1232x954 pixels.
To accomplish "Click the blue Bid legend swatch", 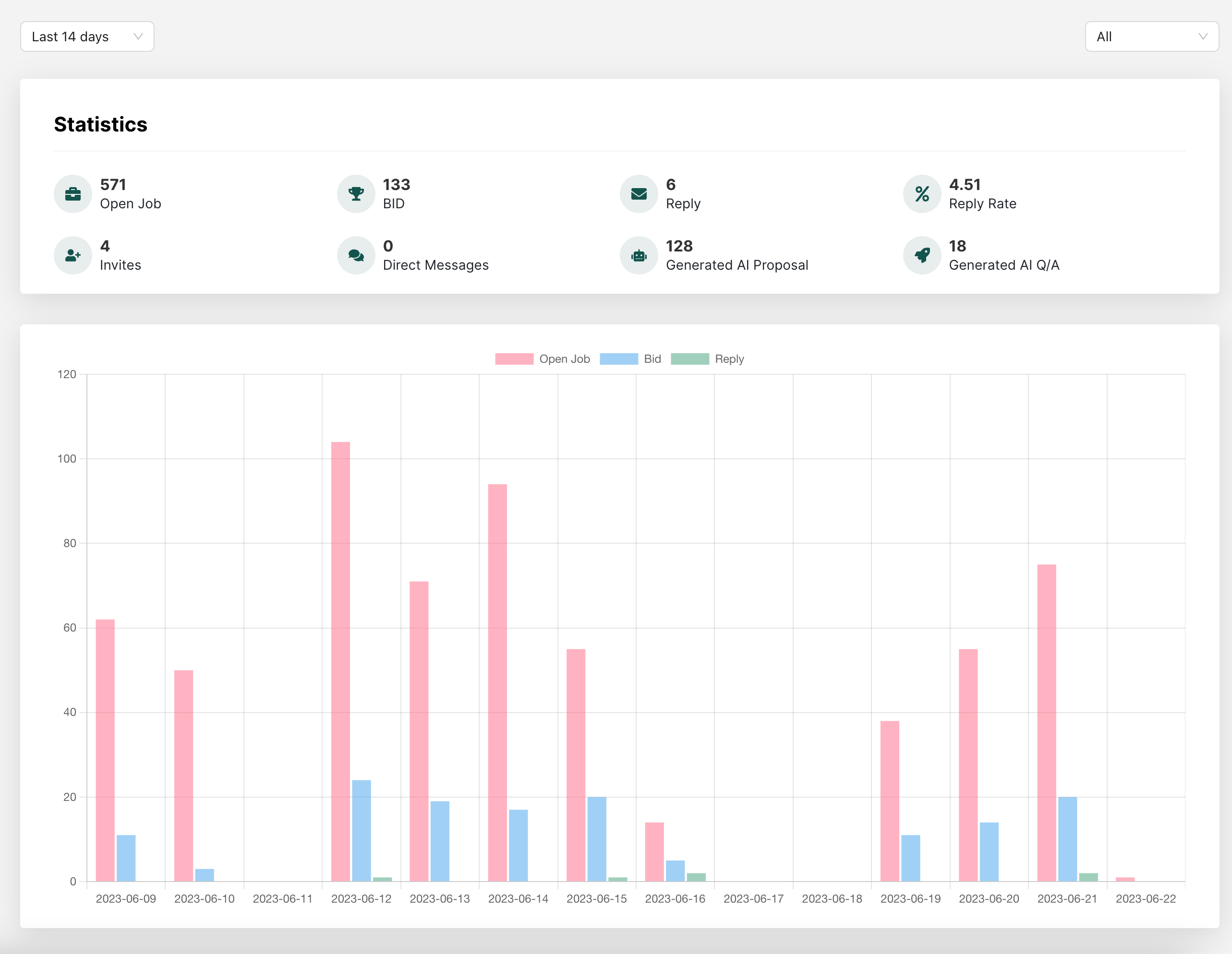I will 618,359.
